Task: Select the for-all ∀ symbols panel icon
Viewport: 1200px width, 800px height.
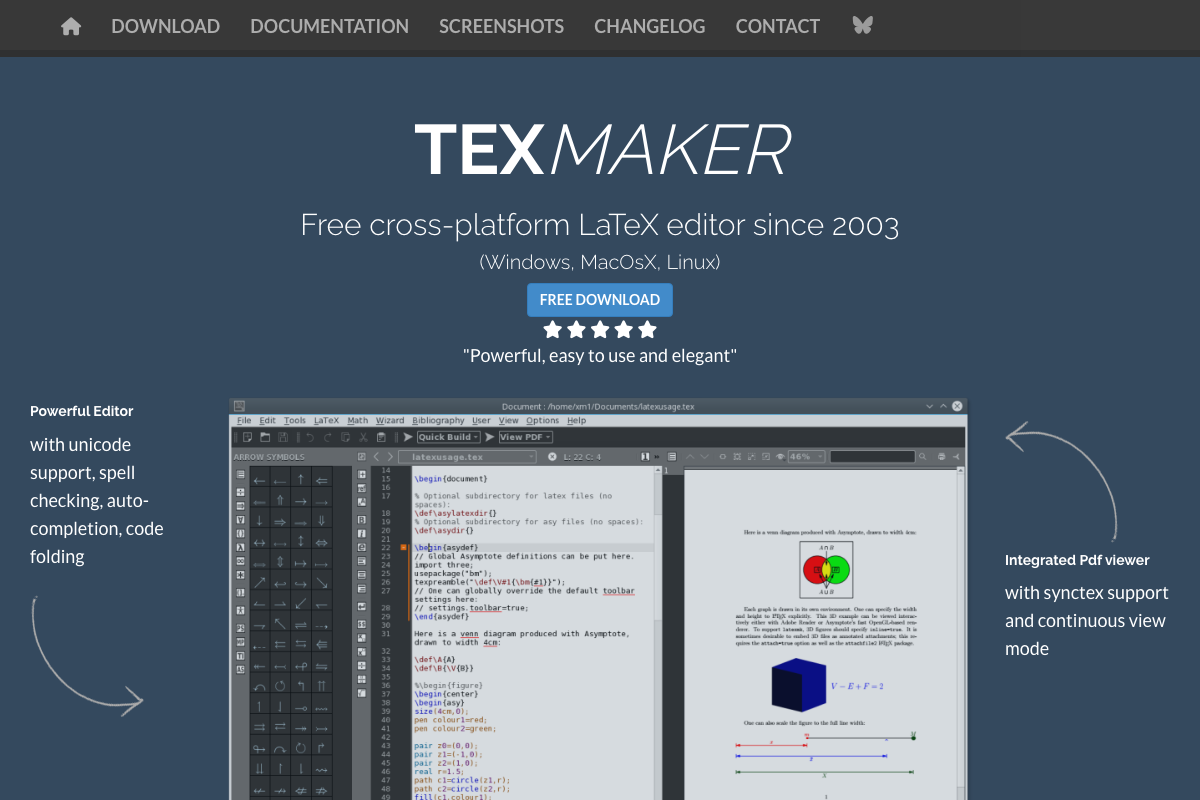Action: 241,520
